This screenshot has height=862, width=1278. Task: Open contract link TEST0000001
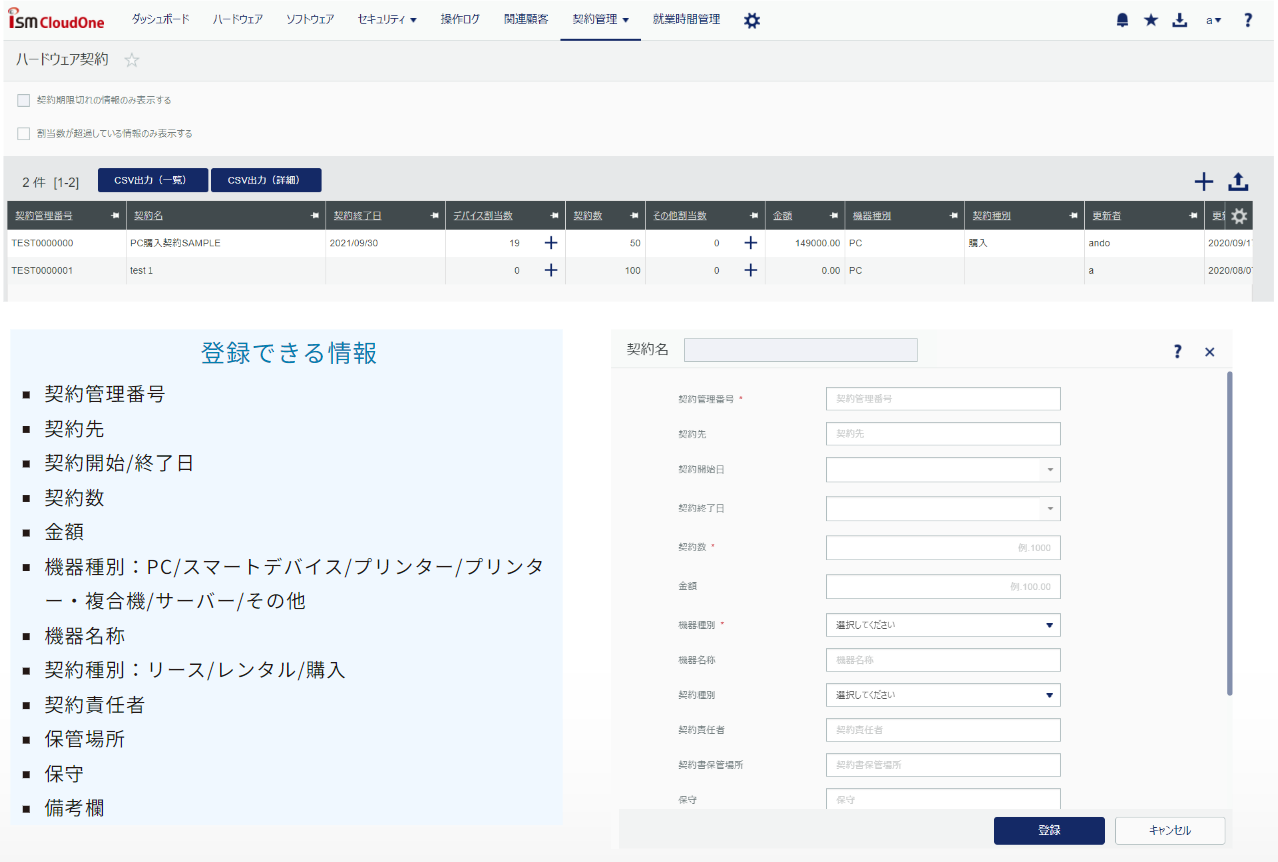[42, 270]
